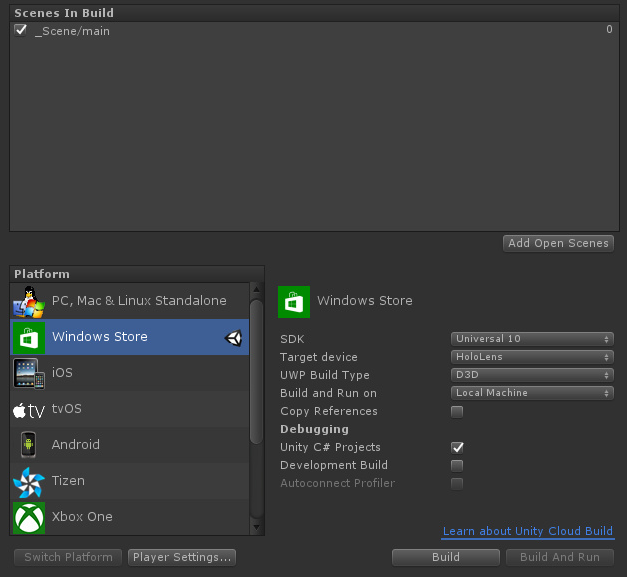
Task: Select the Android platform
Action: tap(130, 445)
